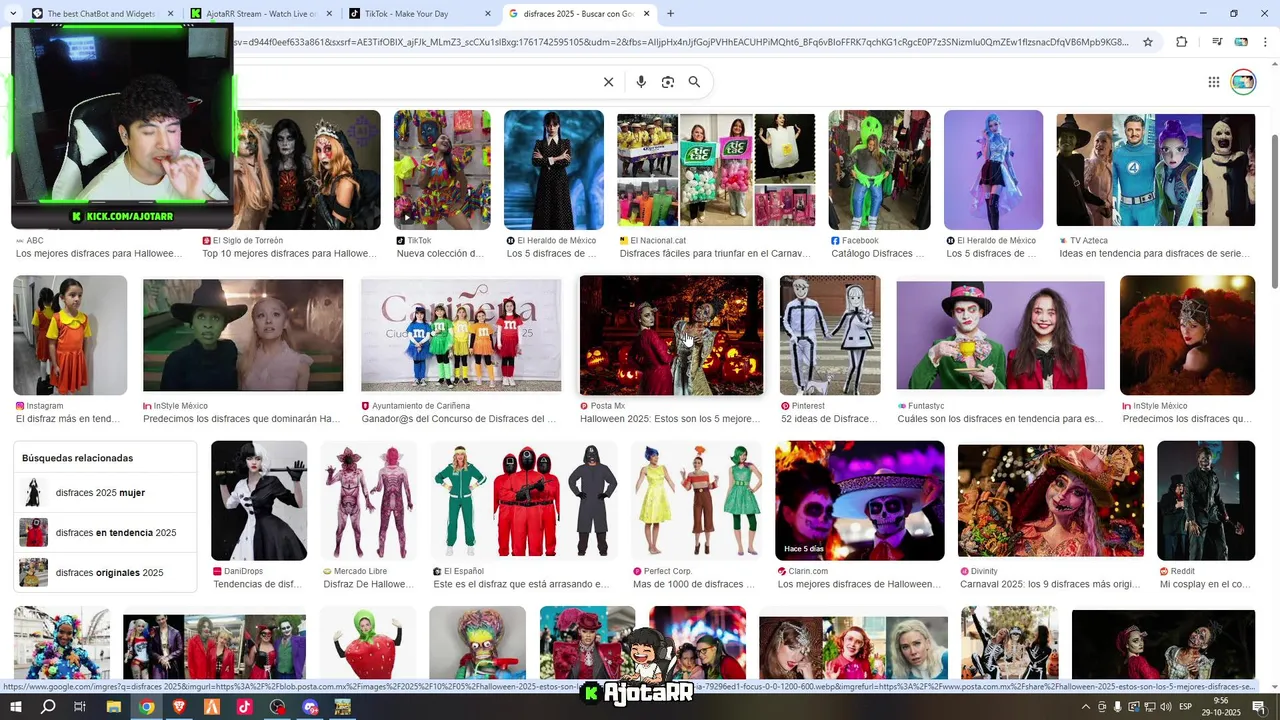The height and width of the screenshot is (720, 1280).
Task: Open the Google account profile avatar
Action: tap(1243, 82)
